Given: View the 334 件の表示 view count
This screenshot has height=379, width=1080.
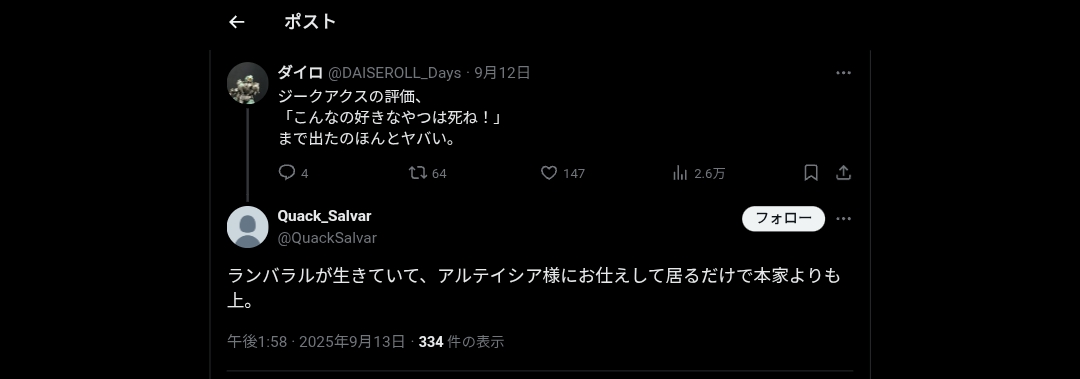Looking at the screenshot, I should [x=461, y=341].
